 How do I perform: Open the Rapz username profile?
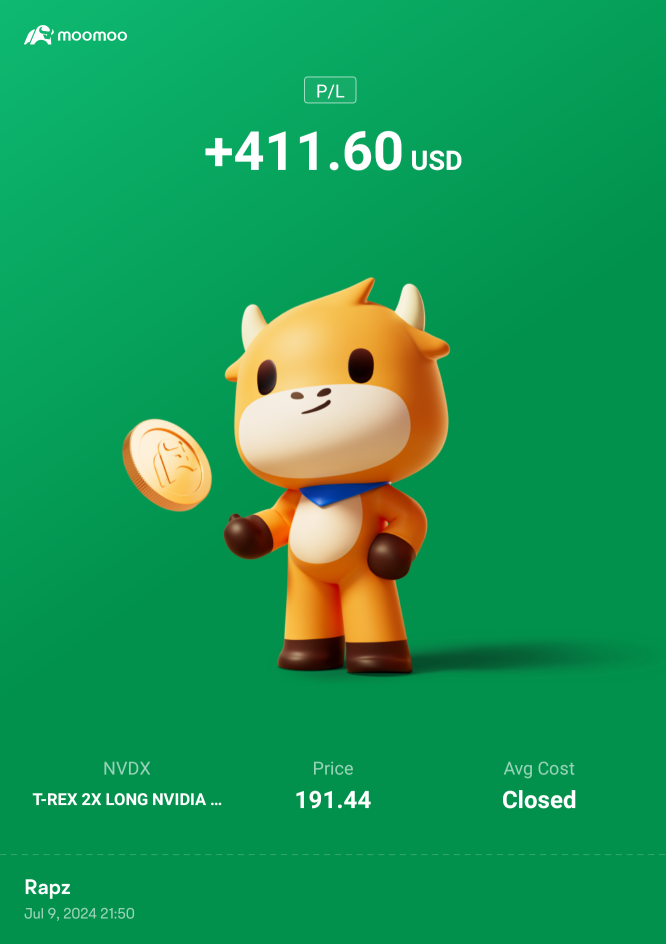pos(48,887)
